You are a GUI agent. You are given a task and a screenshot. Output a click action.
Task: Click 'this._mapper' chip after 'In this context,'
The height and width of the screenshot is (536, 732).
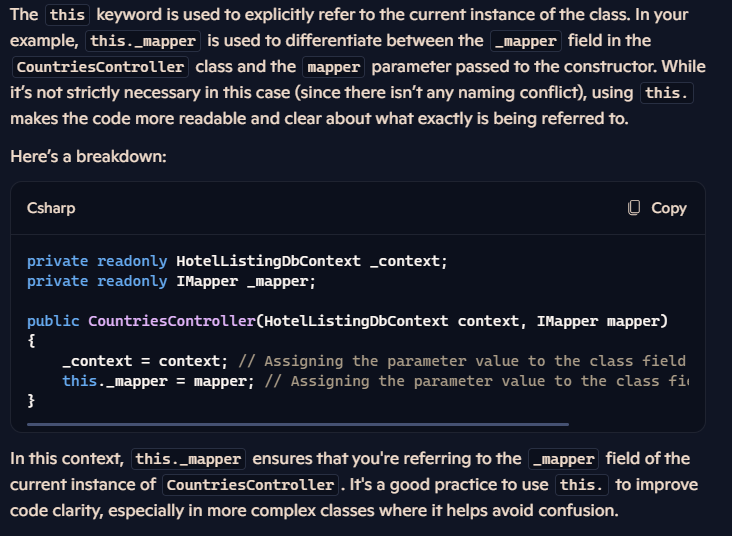click(x=189, y=459)
